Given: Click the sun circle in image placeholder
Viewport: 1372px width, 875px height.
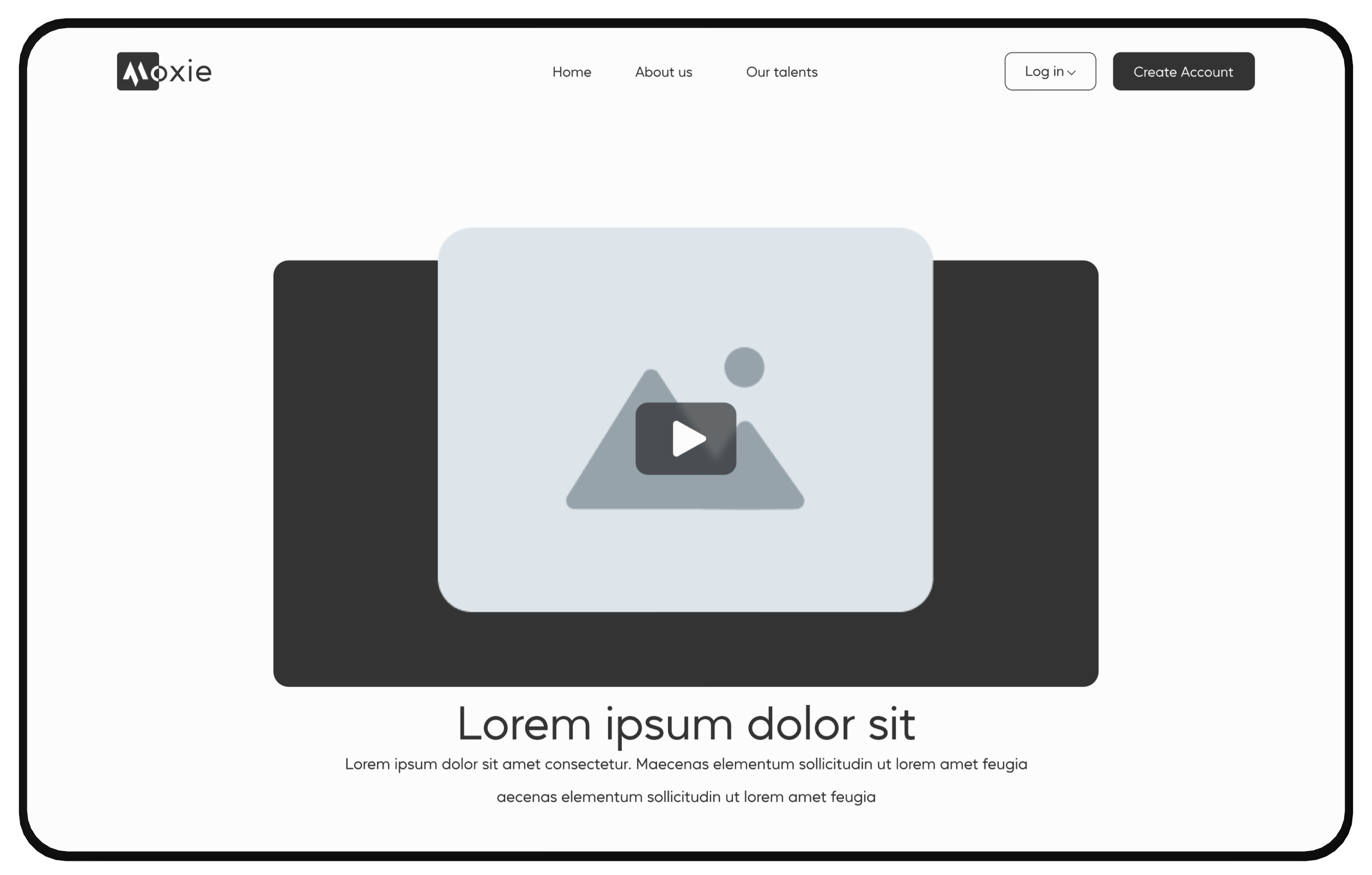Looking at the screenshot, I should pyautogui.click(x=744, y=367).
